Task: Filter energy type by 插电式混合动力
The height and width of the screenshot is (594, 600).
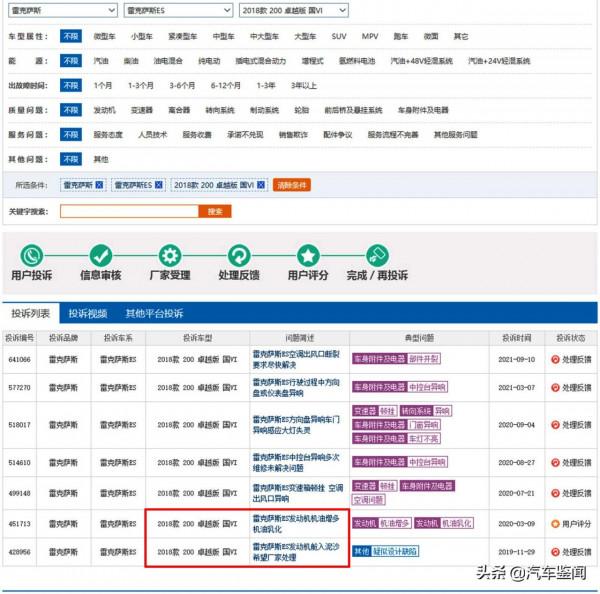Action: tap(261, 61)
